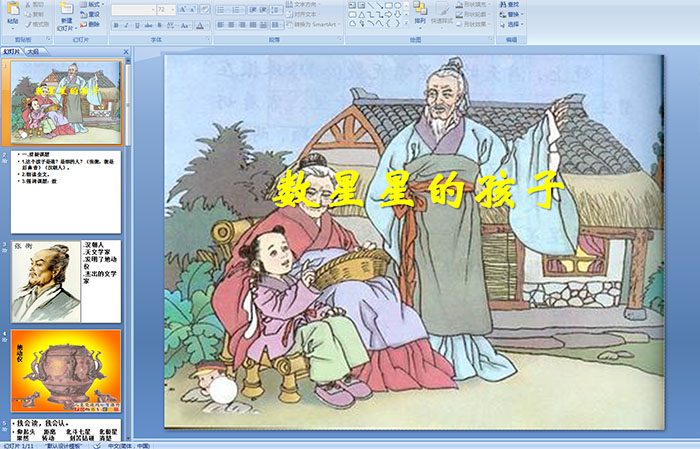Click the Bullets list icon

[x=223, y=10]
